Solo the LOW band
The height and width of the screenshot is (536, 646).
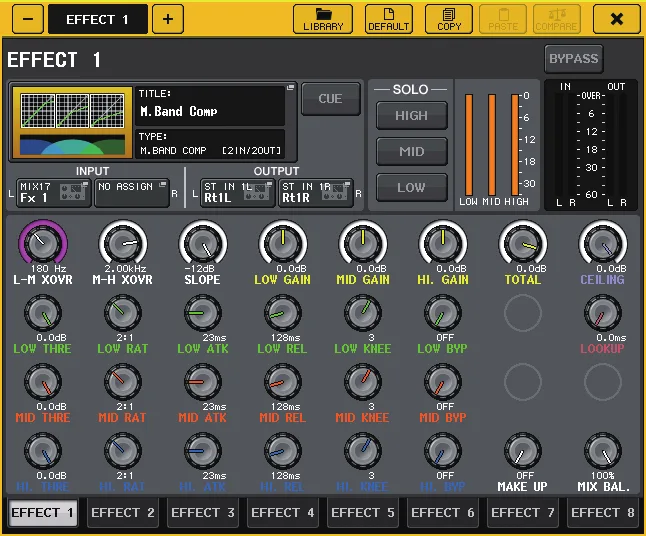point(412,187)
